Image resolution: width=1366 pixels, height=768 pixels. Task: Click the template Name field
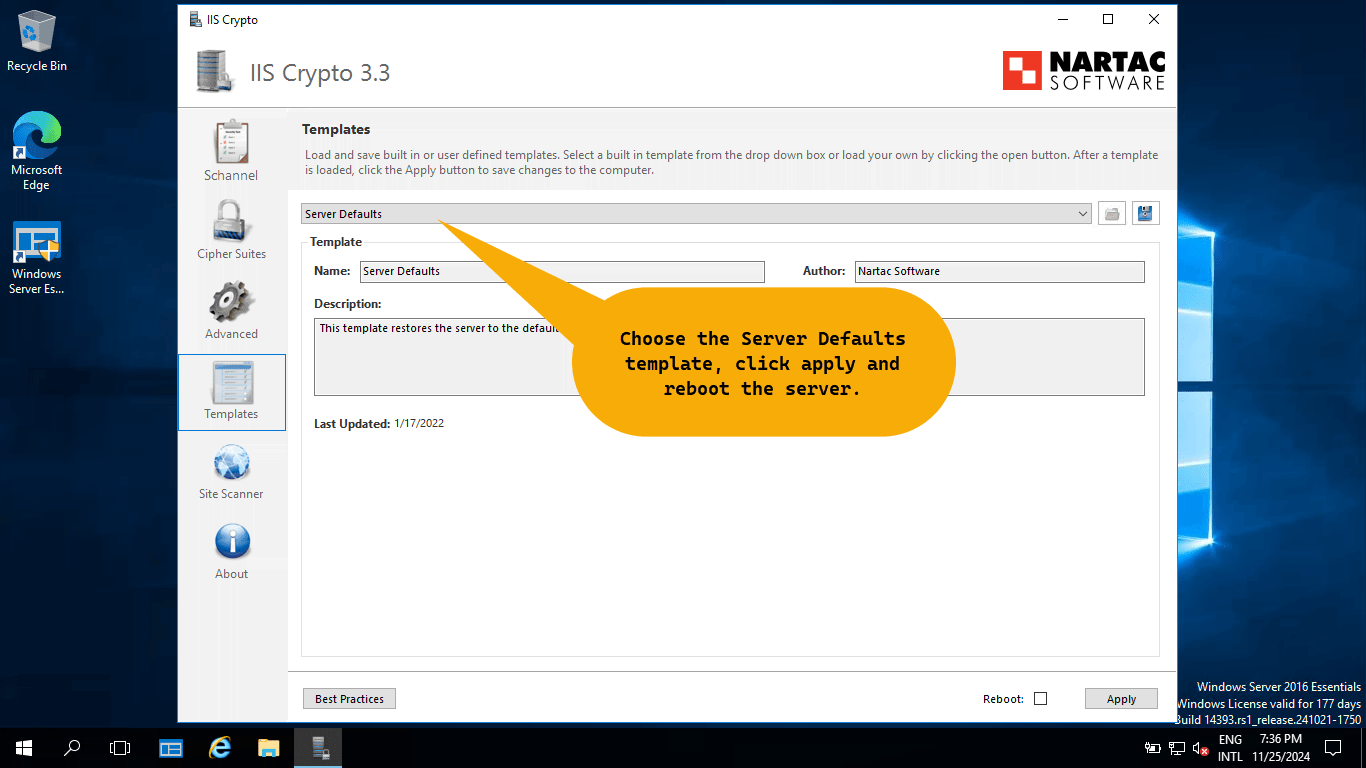(x=562, y=271)
